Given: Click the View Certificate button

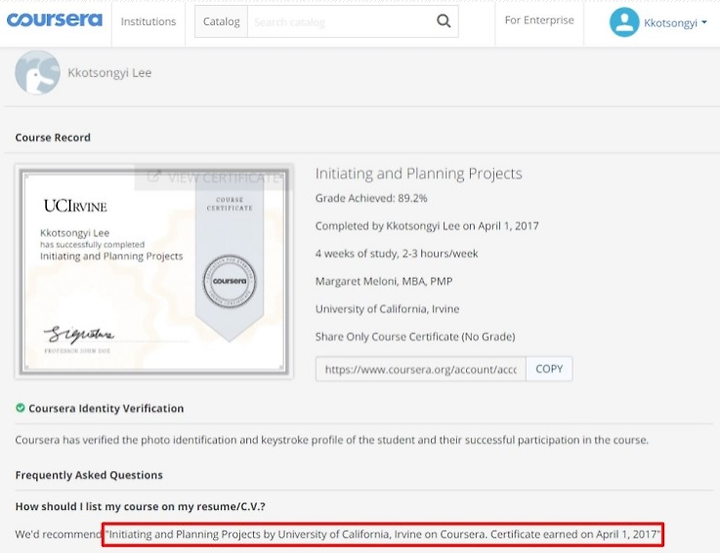Looking at the screenshot, I should point(213,177).
